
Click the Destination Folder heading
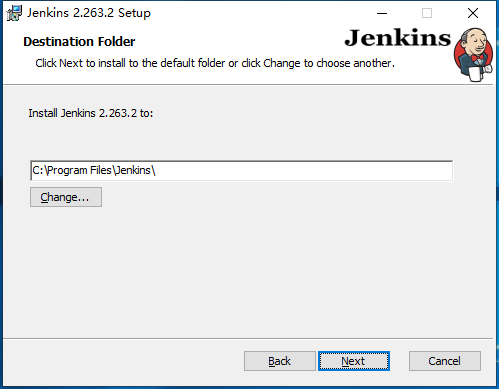79,42
